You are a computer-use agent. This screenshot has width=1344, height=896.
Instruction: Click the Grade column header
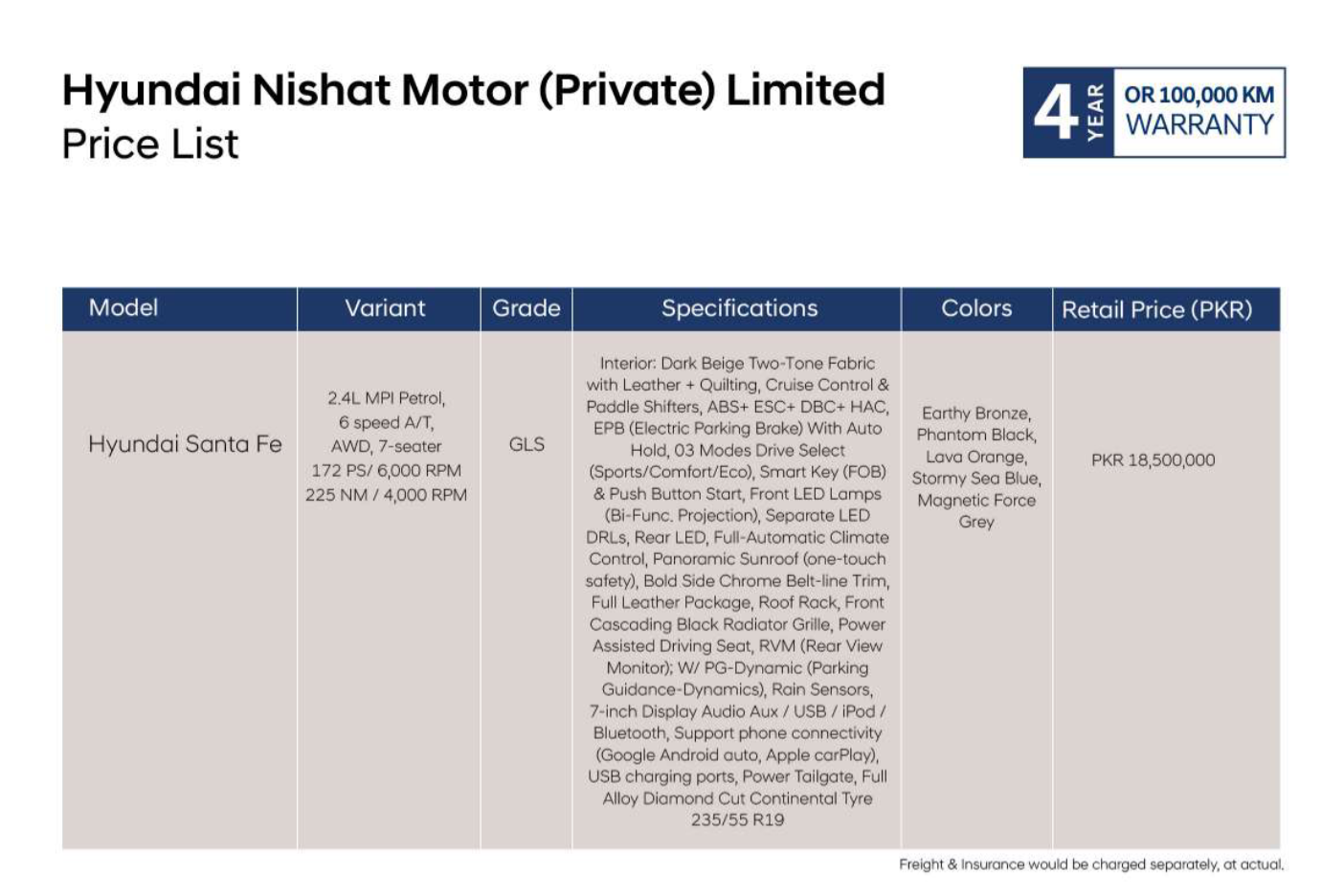pyautogui.click(x=526, y=308)
